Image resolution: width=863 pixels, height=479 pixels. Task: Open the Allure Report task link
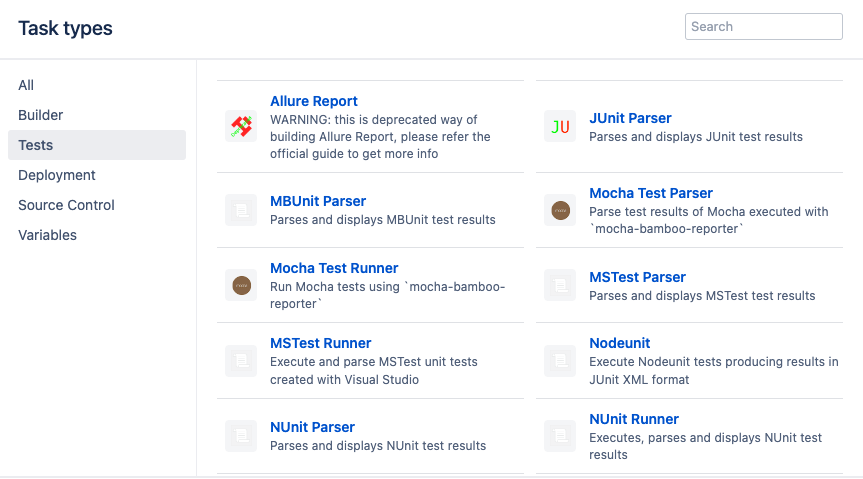314,101
